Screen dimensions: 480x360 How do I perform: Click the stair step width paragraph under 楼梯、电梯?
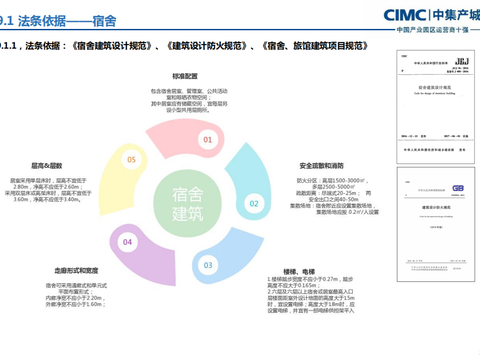(311, 295)
